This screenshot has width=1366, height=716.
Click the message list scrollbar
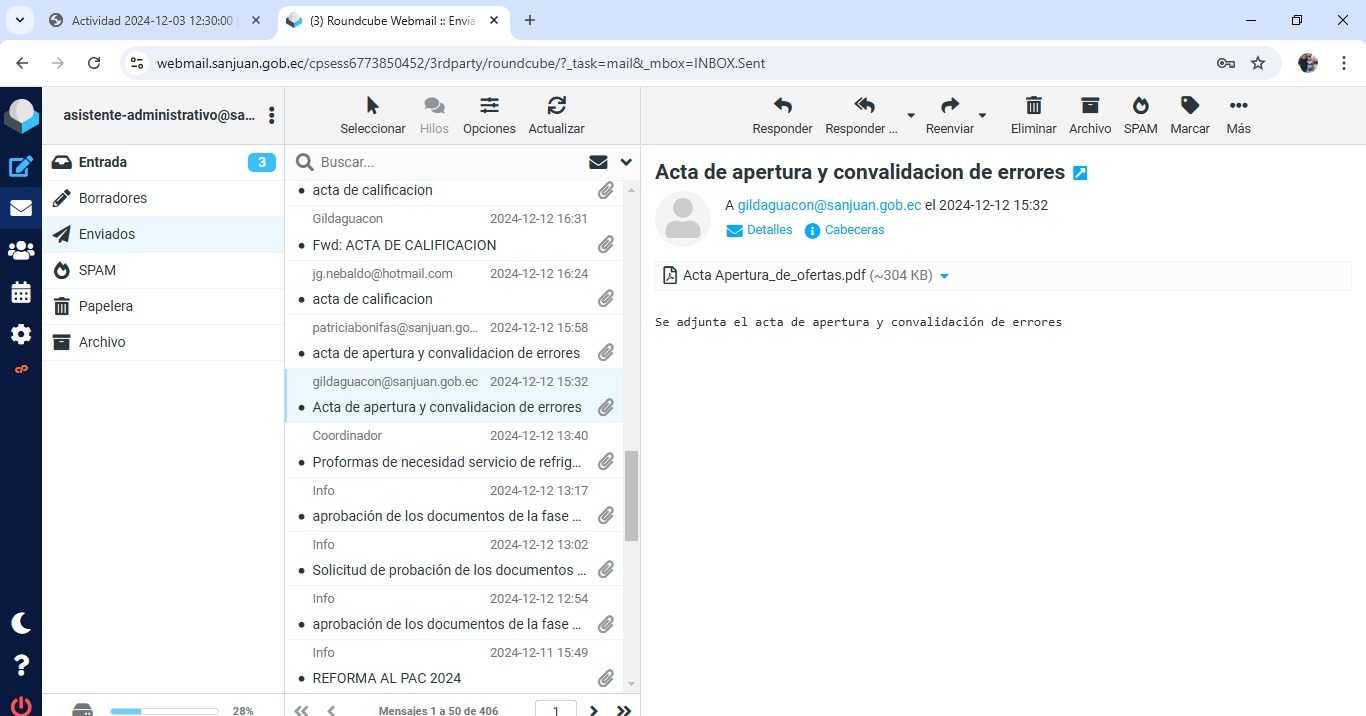point(631,495)
